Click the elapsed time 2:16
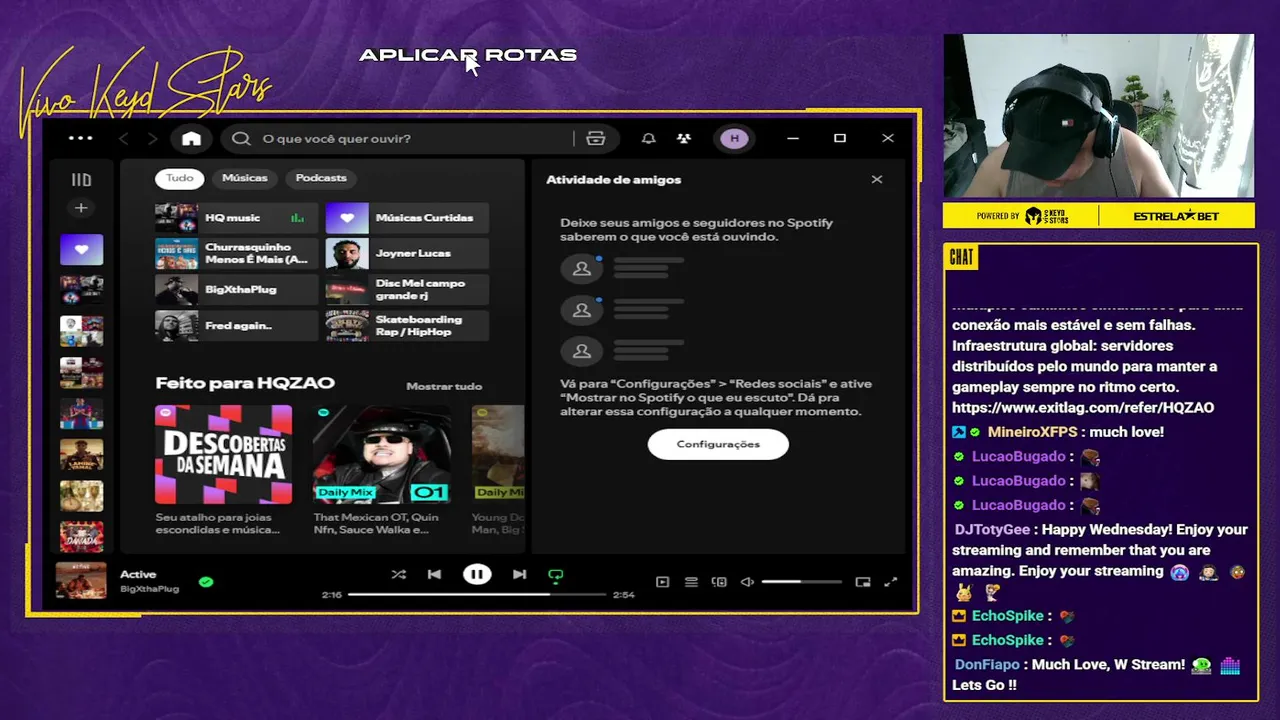 point(332,595)
